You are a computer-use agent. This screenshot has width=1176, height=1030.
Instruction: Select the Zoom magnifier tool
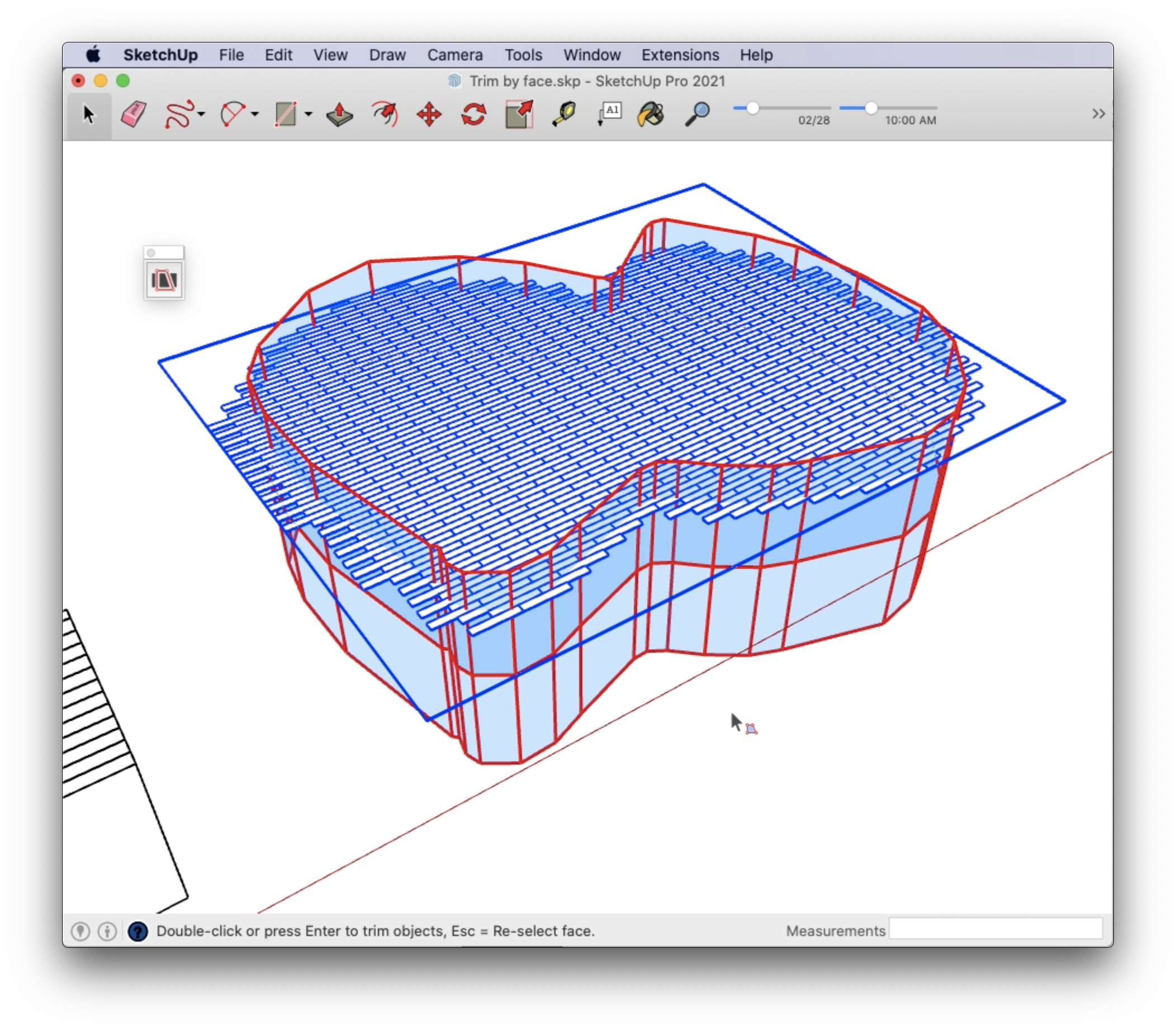[x=697, y=114]
